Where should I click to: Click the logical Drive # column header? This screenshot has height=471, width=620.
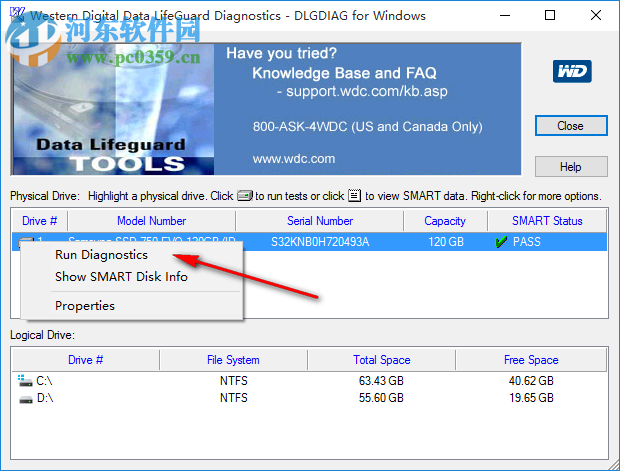[85, 360]
